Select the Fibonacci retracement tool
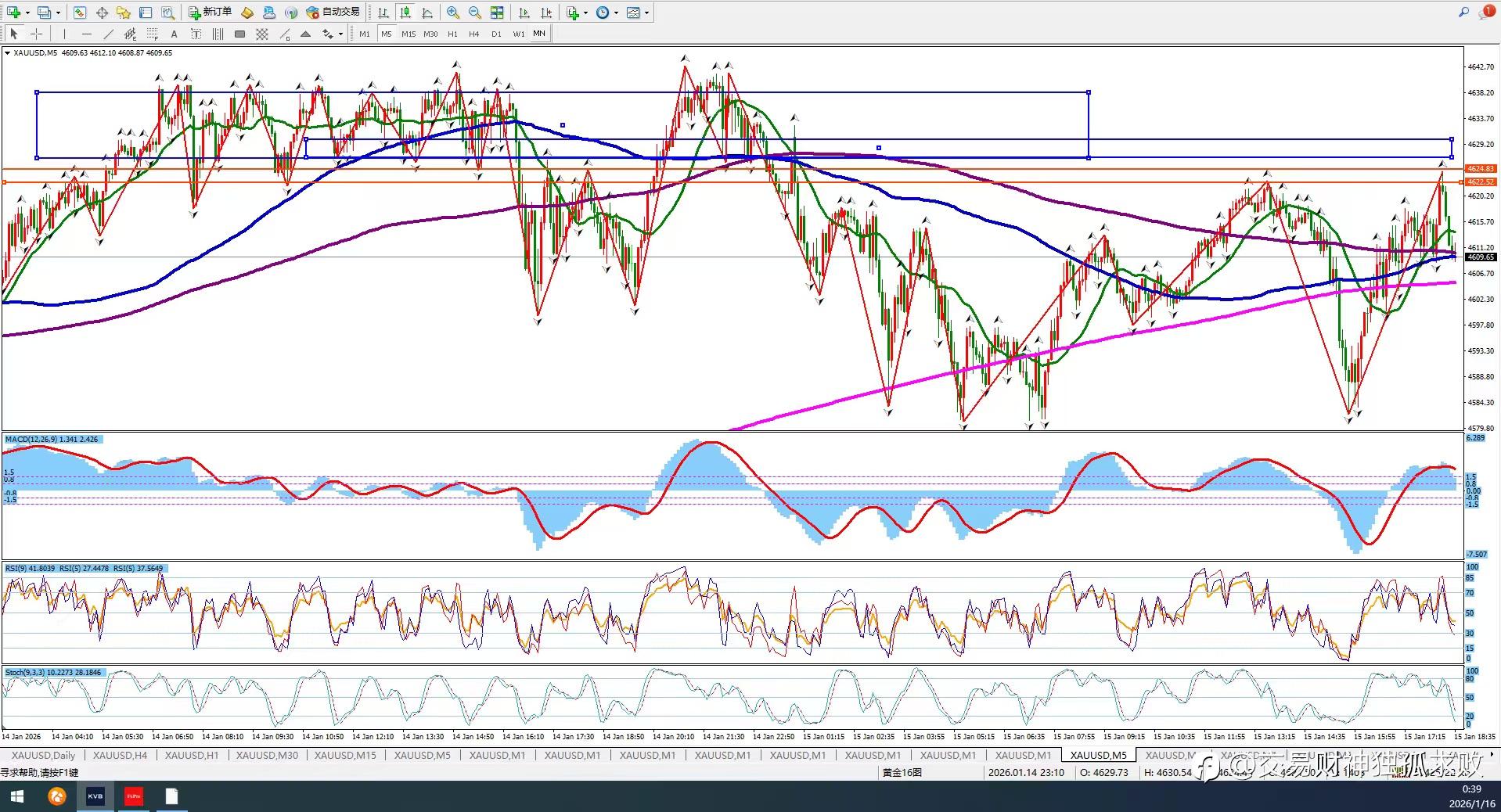Viewport: 1501px width, 812px height. 153,34
